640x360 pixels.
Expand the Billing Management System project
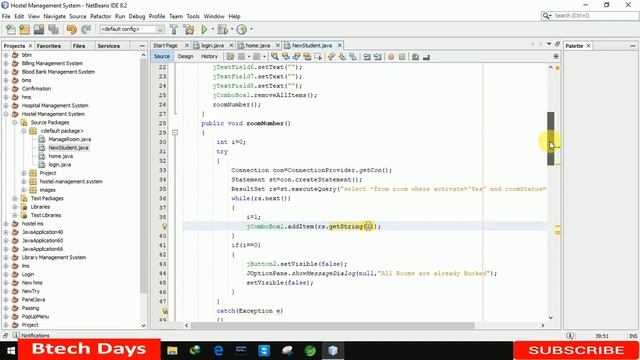pos(6,63)
